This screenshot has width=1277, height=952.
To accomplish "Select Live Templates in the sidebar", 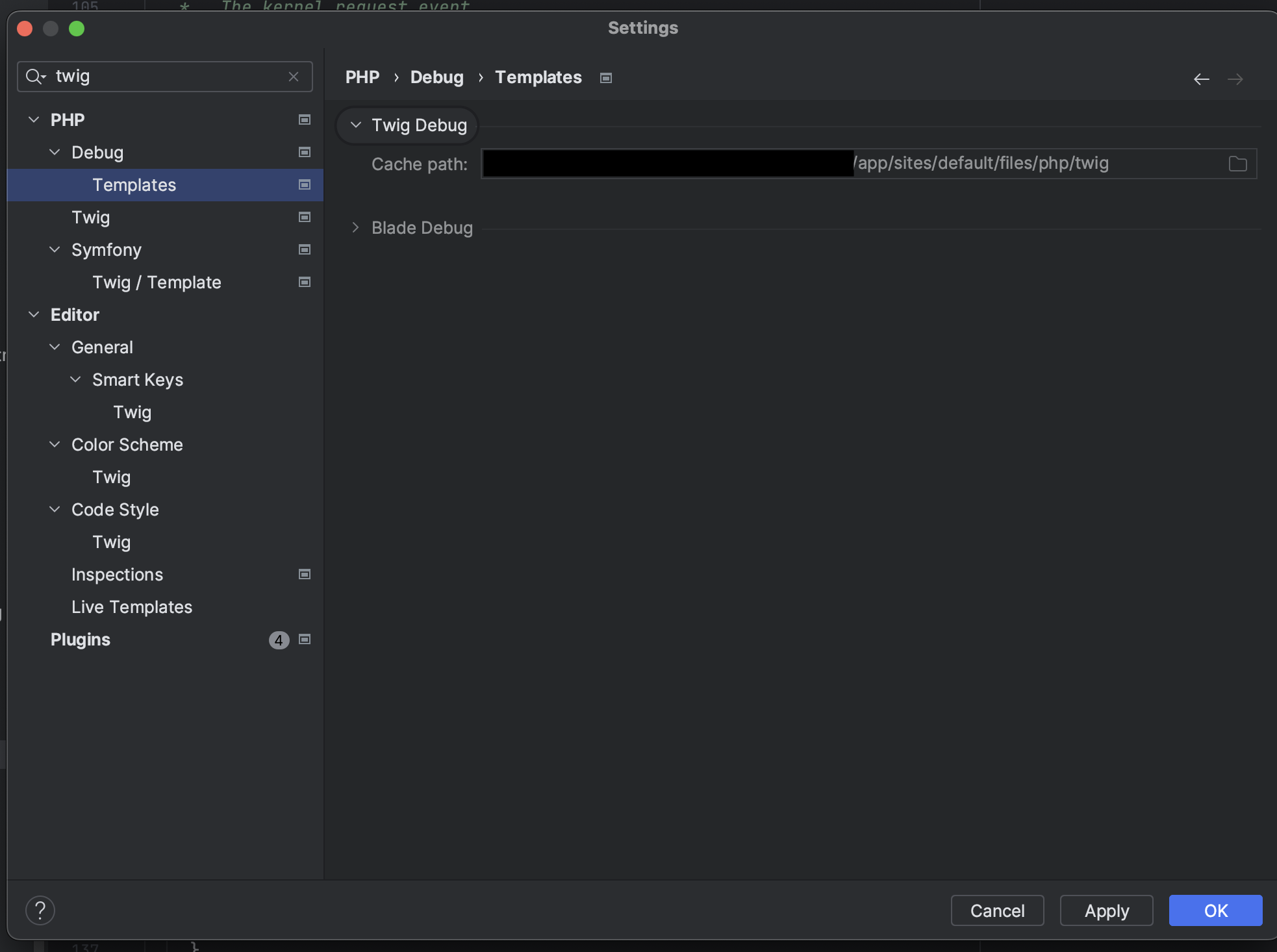I will click(x=131, y=607).
